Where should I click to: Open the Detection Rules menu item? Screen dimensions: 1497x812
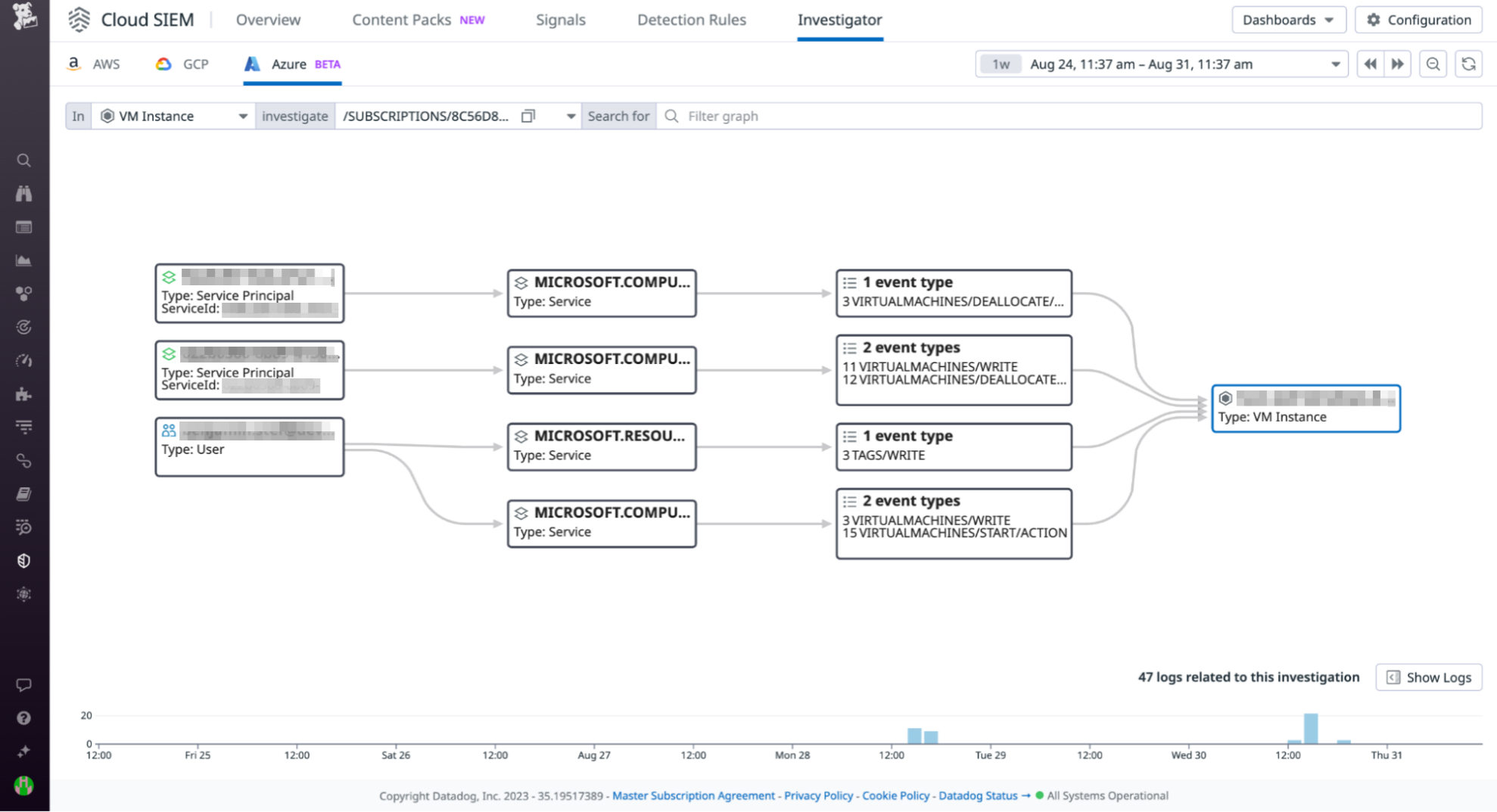[x=691, y=20]
